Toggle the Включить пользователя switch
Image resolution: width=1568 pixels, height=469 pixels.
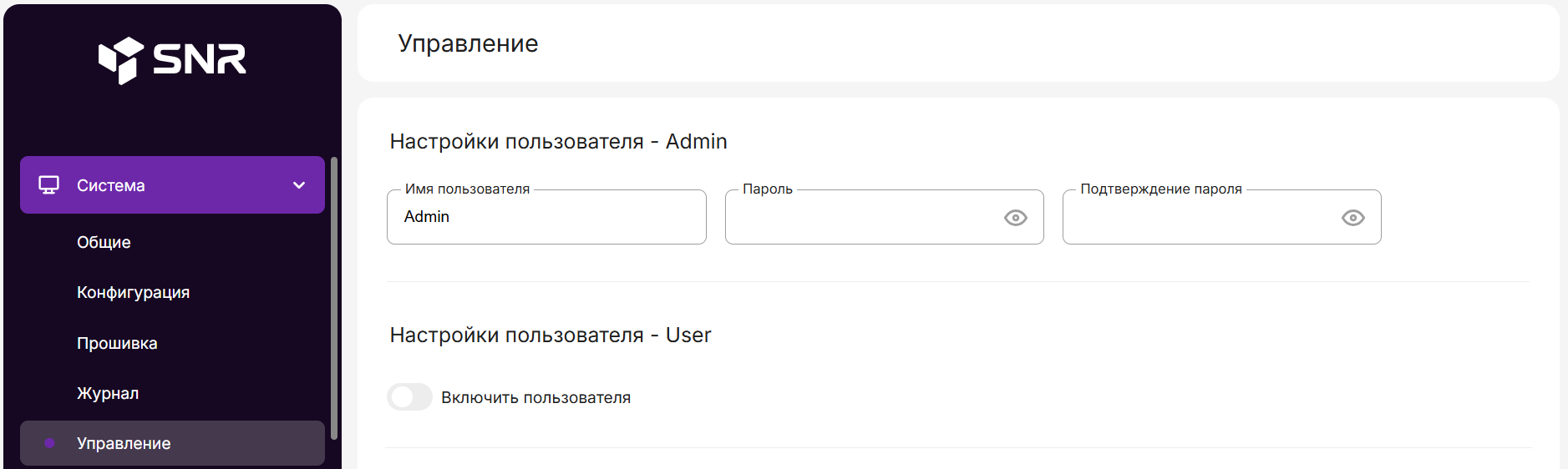(x=409, y=397)
